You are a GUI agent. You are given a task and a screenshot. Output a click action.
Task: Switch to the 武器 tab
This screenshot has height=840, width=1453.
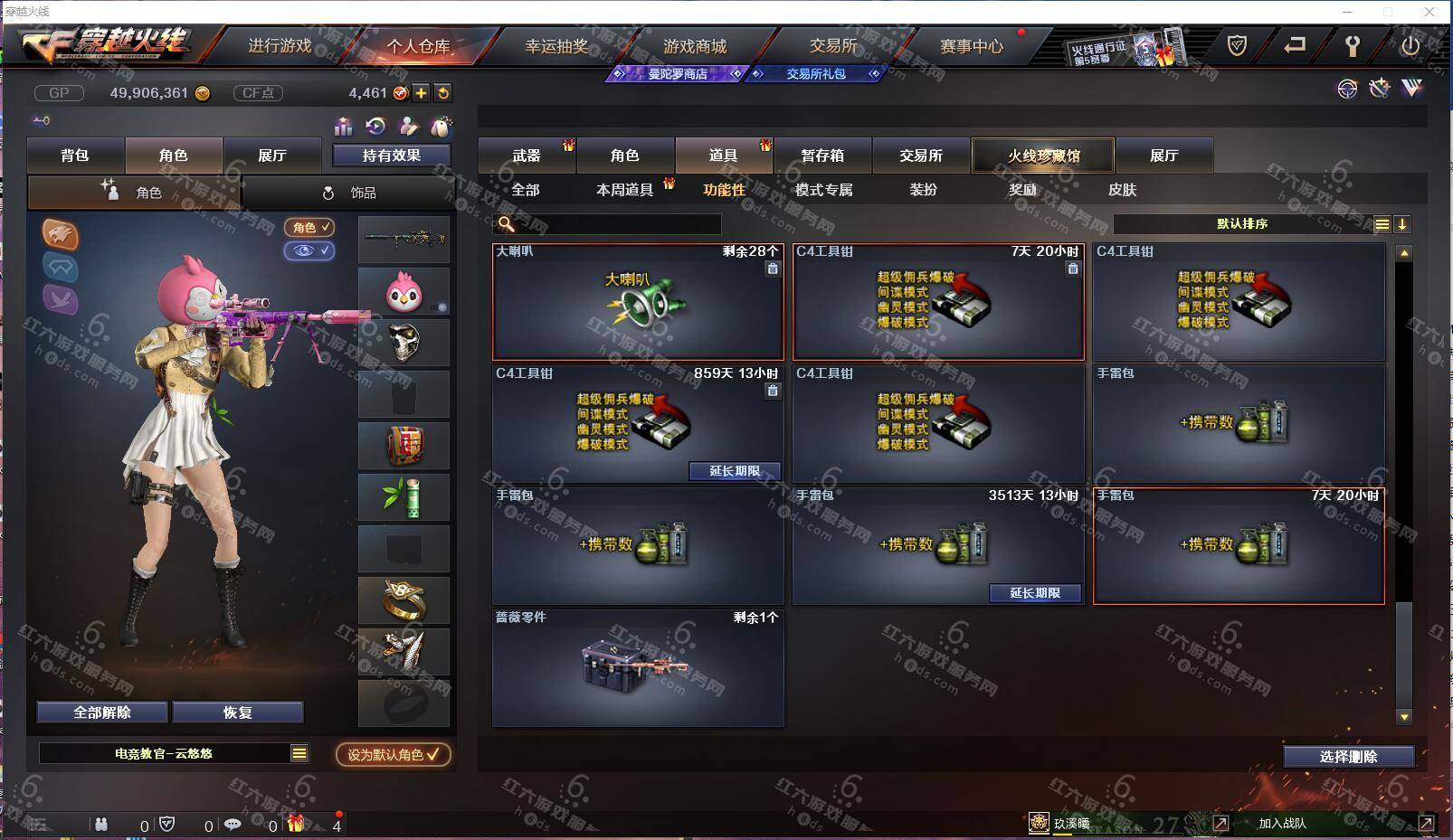[x=527, y=156]
